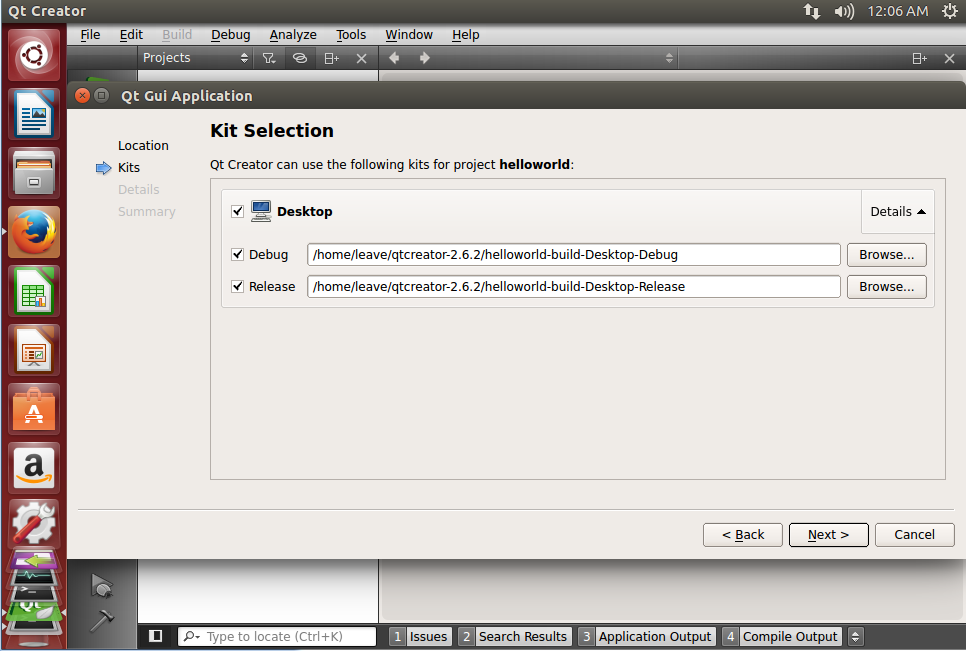
Task: Close the Projects side pane
Action: coord(362,59)
